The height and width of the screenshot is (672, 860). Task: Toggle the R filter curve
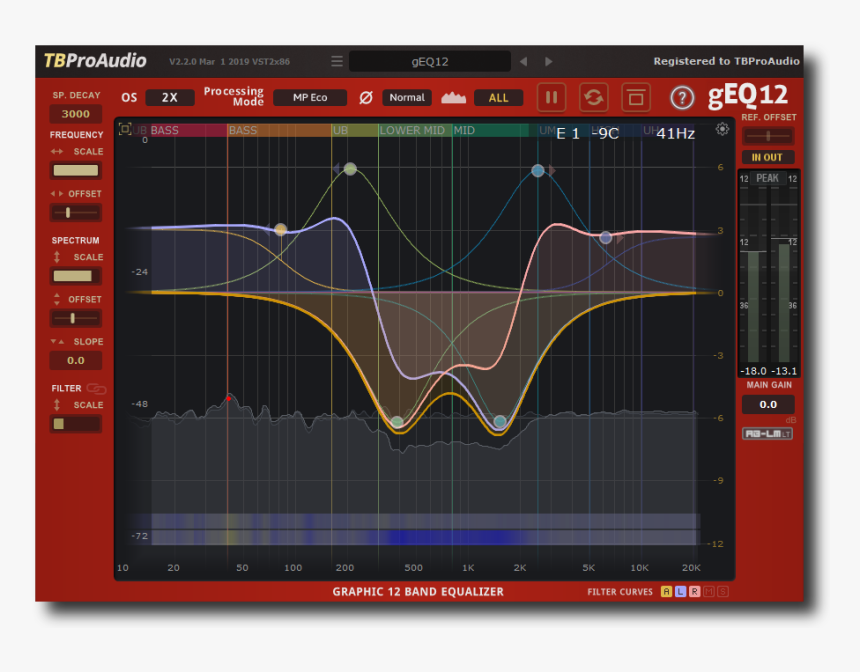pos(695,591)
